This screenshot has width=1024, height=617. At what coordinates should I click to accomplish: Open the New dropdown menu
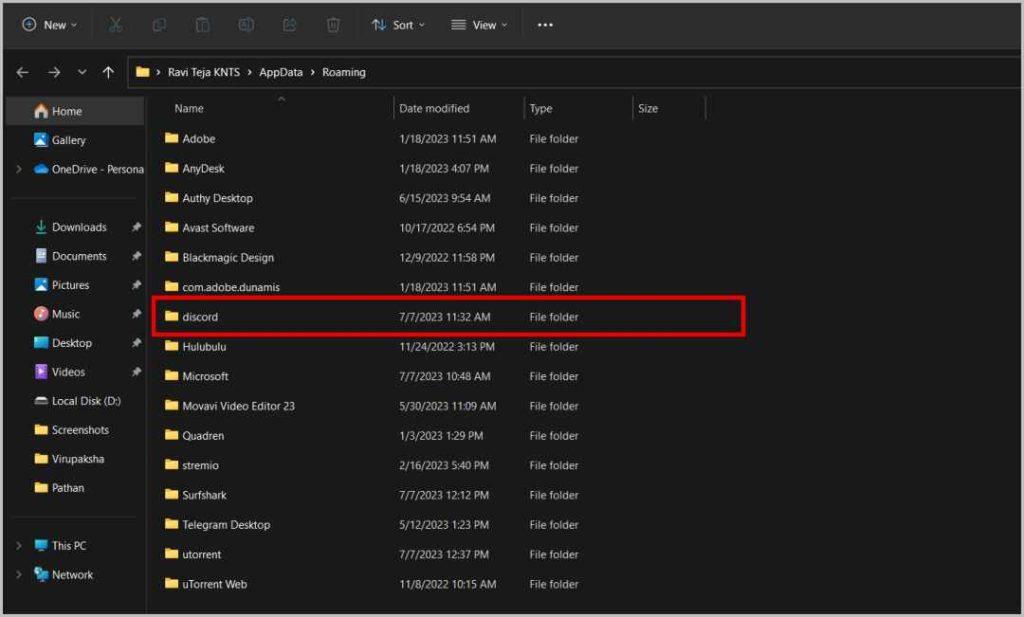coord(50,25)
